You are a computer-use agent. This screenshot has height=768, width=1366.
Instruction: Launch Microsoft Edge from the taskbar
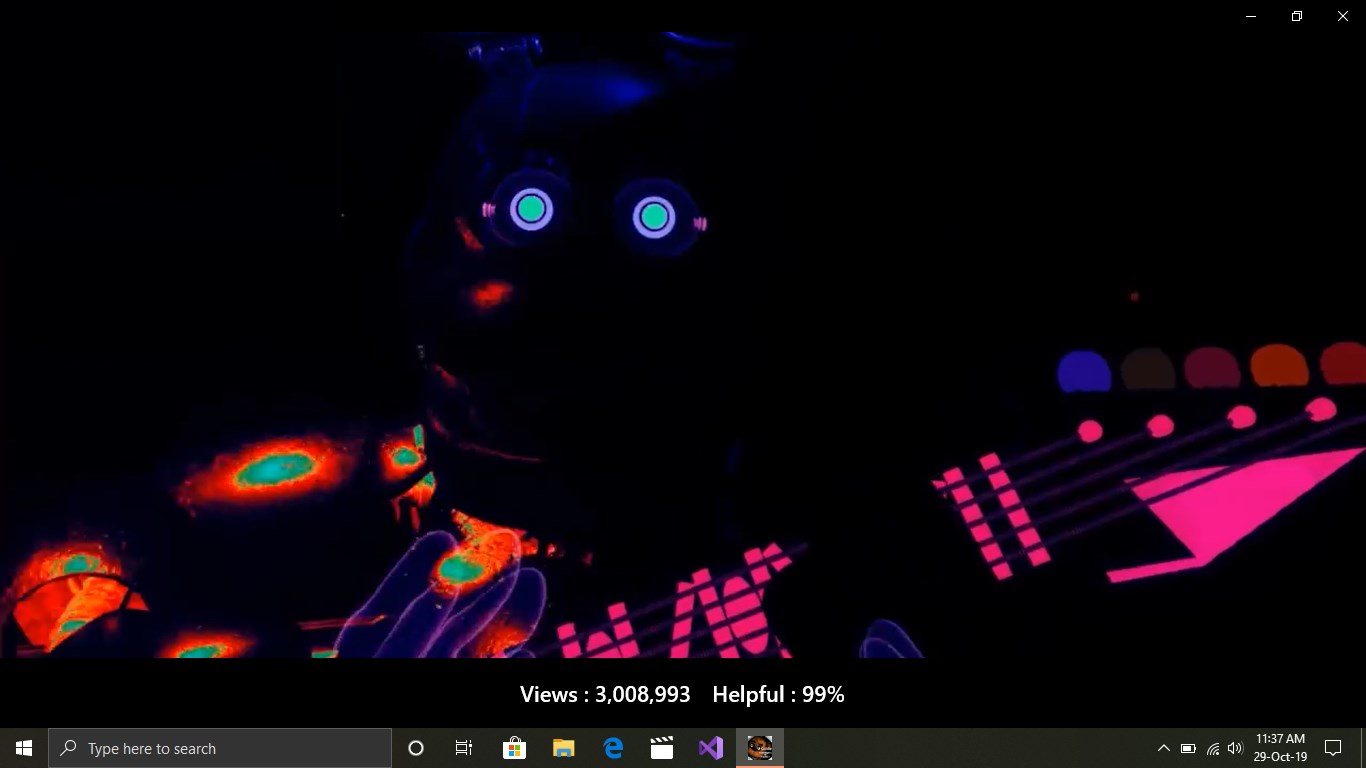coord(612,748)
